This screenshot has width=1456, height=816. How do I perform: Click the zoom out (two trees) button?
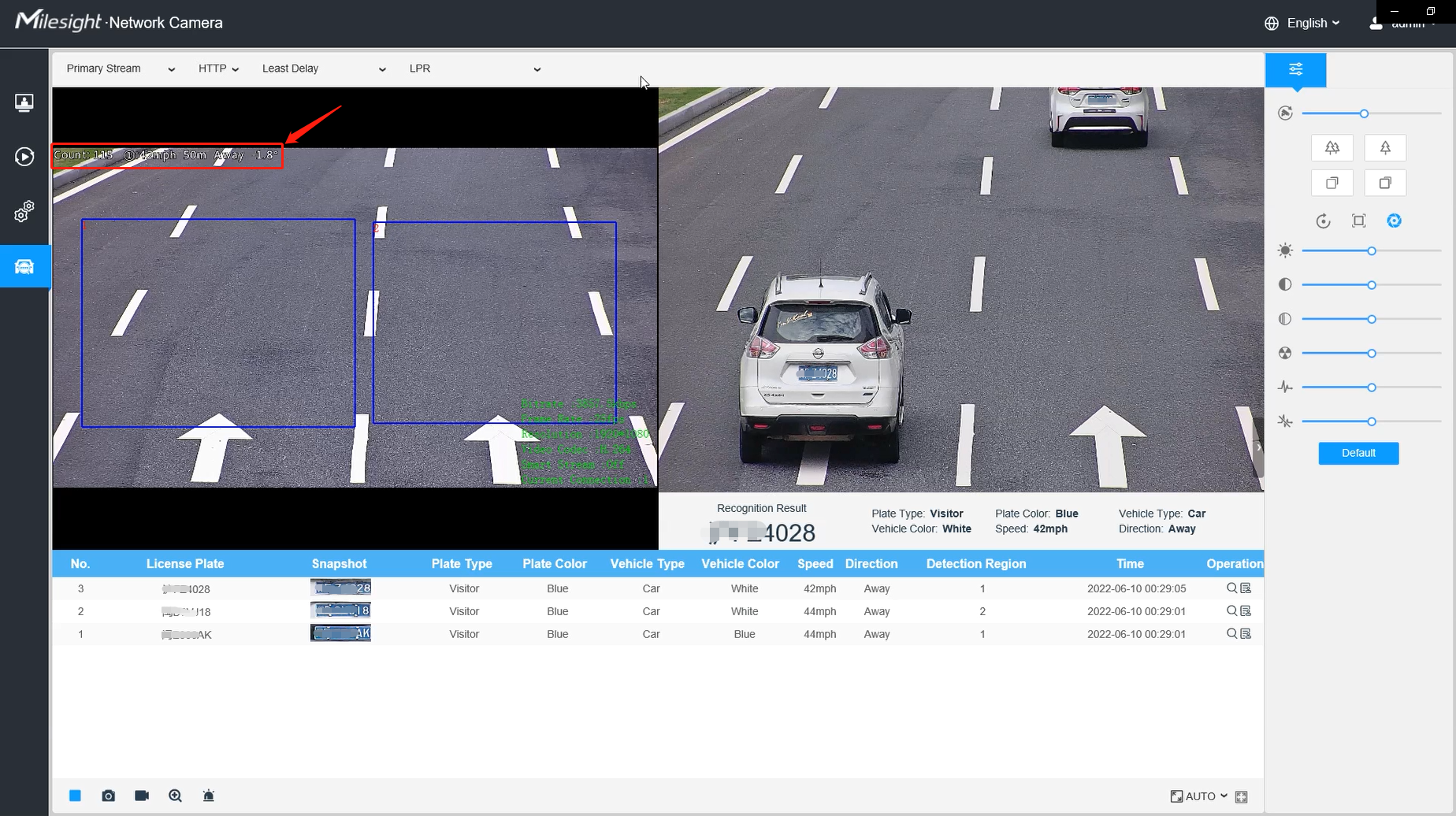click(1332, 147)
